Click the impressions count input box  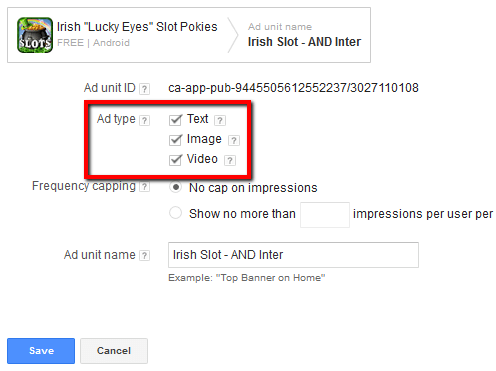pyautogui.click(x=325, y=215)
